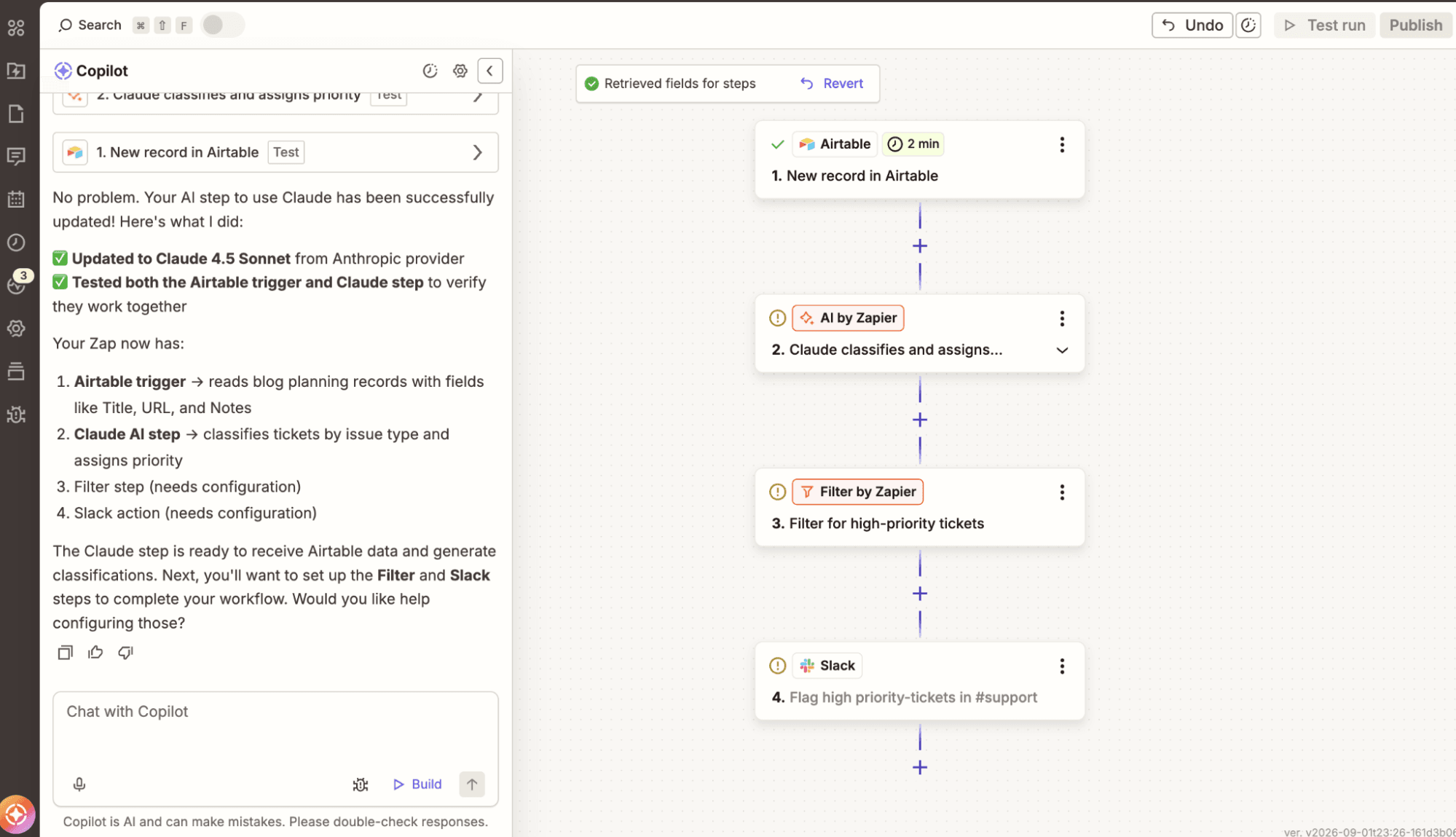Image resolution: width=1456 pixels, height=837 pixels.
Task: Add step after Airtable trigger
Action: point(920,246)
